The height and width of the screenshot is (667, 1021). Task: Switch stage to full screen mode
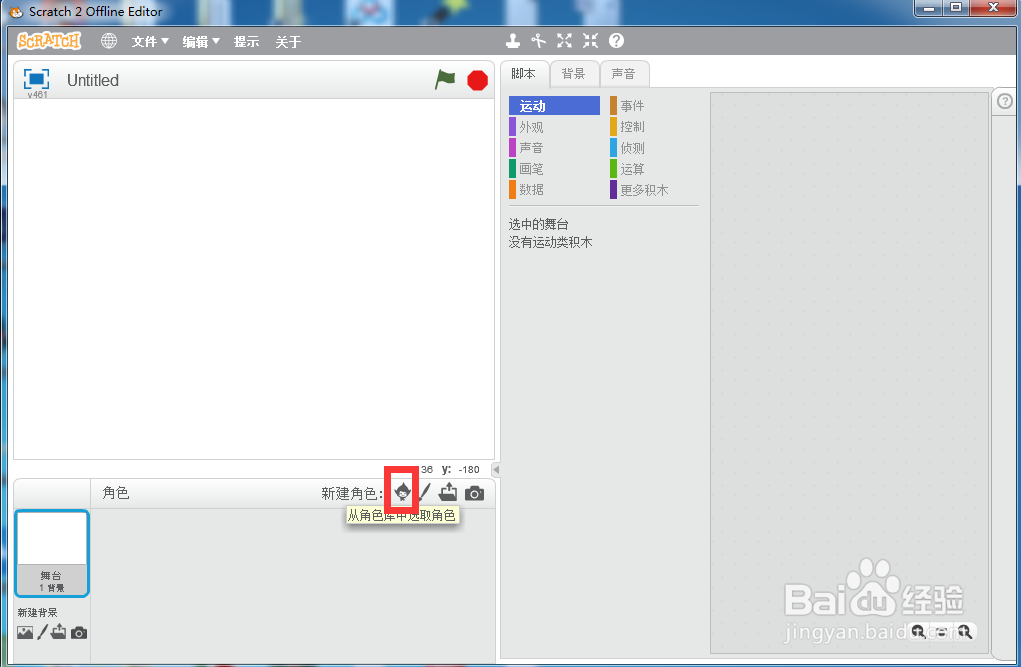(x=36, y=79)
